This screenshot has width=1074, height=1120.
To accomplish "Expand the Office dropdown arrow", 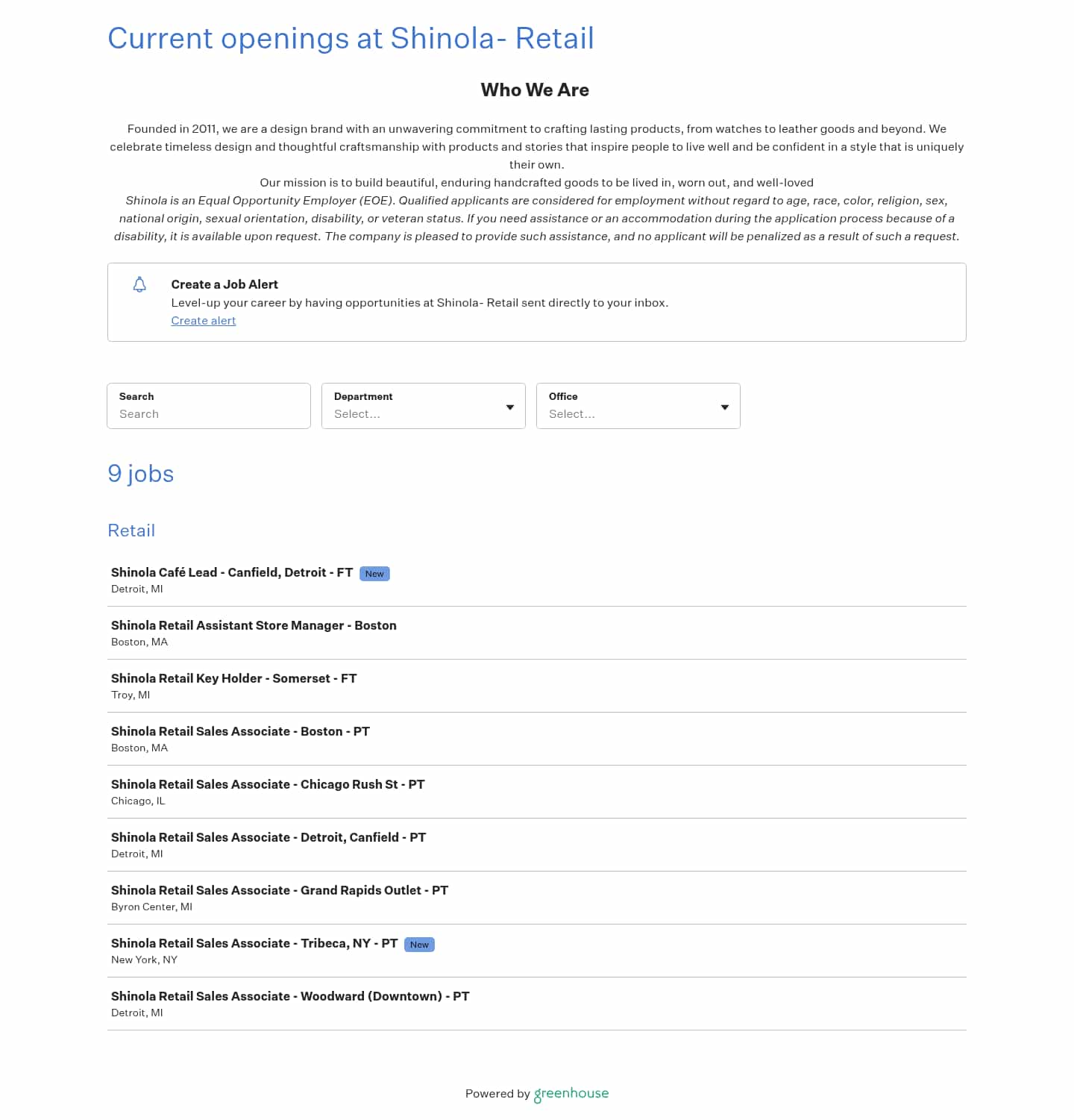I will (x=724, y=407).
